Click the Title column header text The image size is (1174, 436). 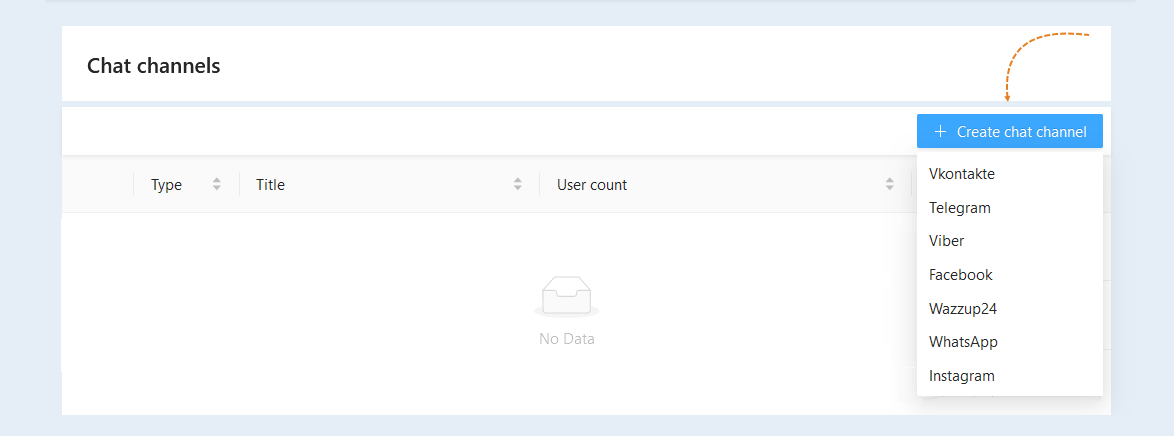click(x=270, y=184)
